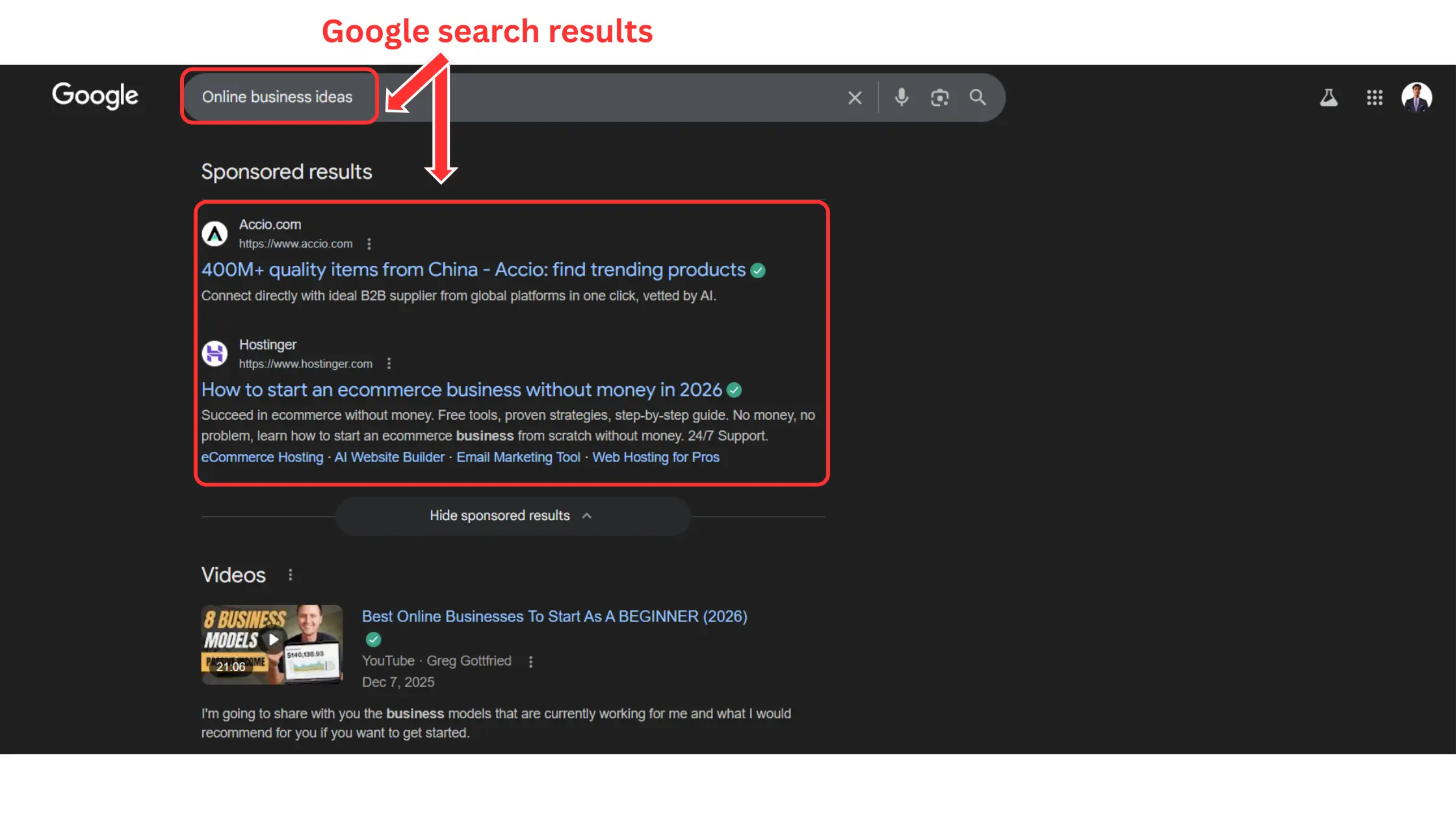This screenshot has height=819, width=1456.
Task: Open Search Labs flask icon
Action: click(1329, 97)
